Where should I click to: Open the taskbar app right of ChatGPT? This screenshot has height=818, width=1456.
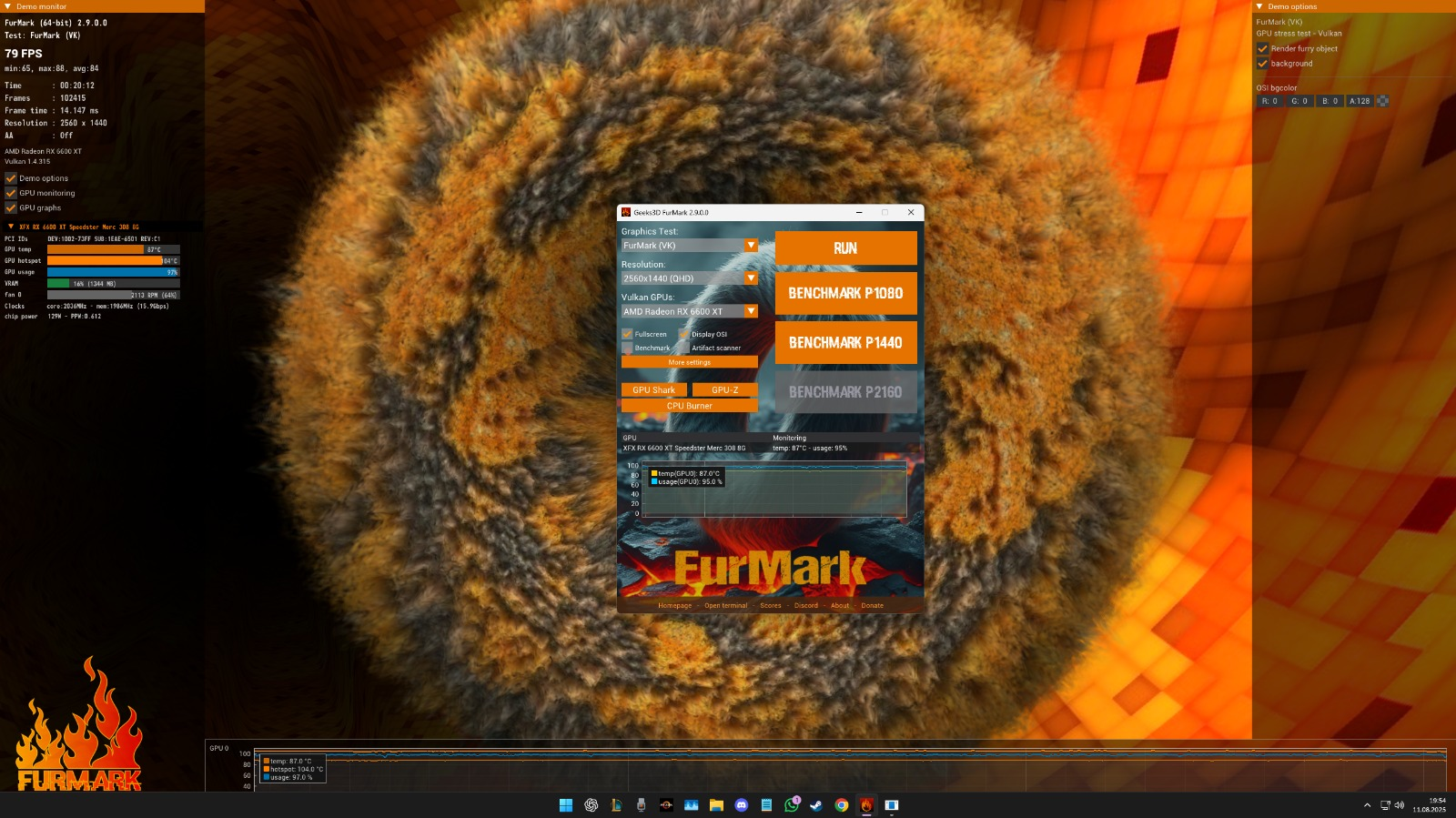tap(616, 805)
